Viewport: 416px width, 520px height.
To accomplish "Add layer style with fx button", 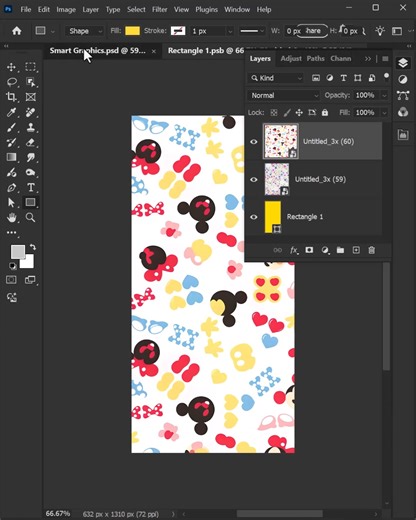I will 294,250.
